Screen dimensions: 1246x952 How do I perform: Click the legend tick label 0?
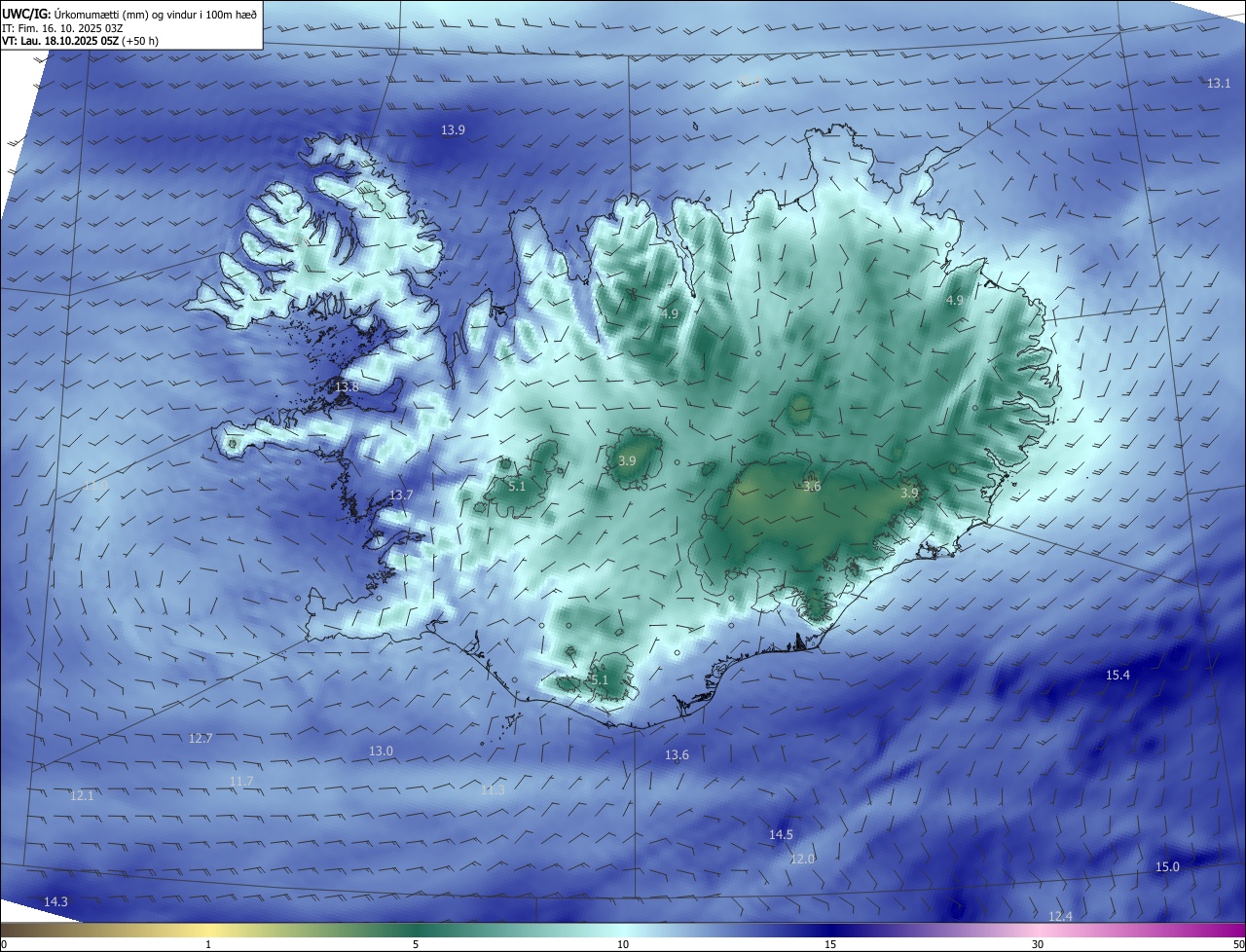[4, 944]
